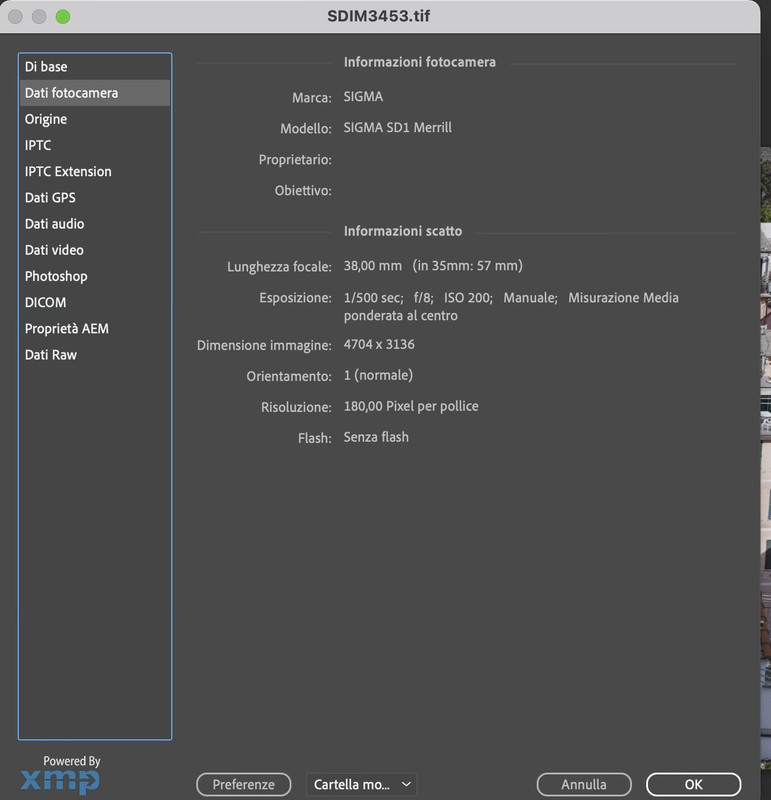Click the Marca value SIGMA
This screenshot has width=771, height=800.
(x=363, y=96)
